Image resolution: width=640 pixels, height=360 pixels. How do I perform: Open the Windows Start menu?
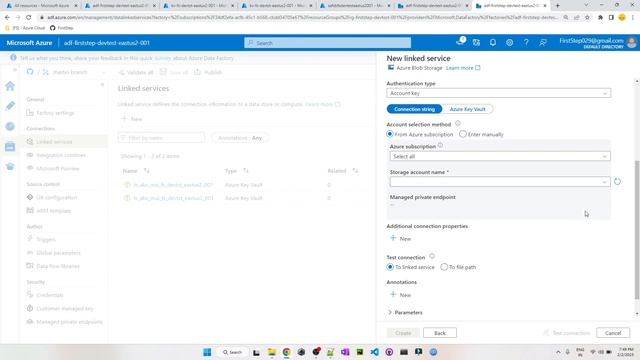coord(207,352)
